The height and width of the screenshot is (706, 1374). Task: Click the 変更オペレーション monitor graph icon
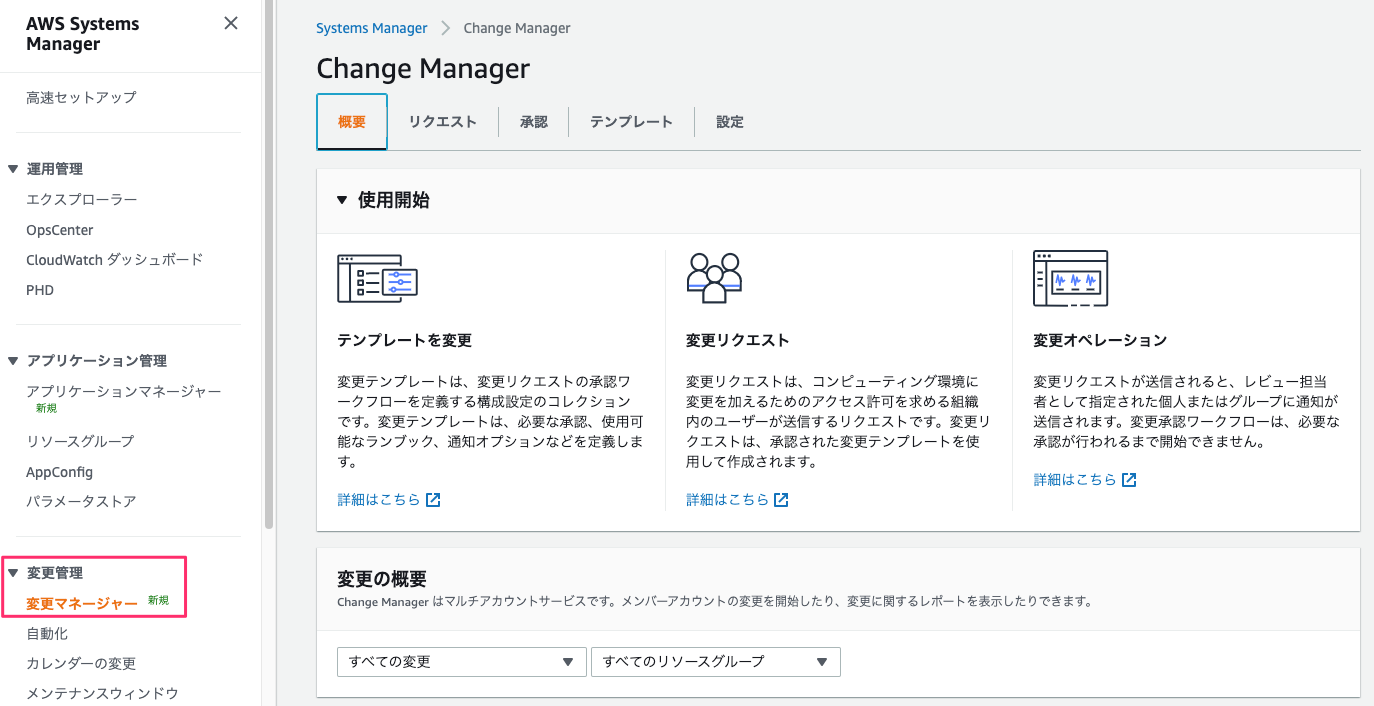pyautogui.click(x=1071, y=277)
